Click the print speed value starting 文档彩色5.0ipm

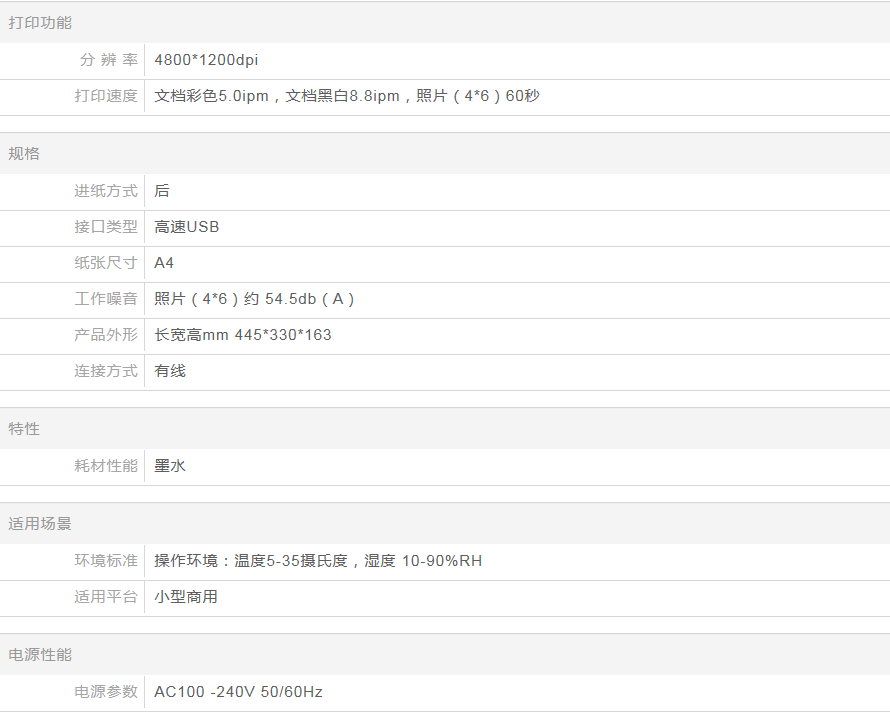pos(347,96)
